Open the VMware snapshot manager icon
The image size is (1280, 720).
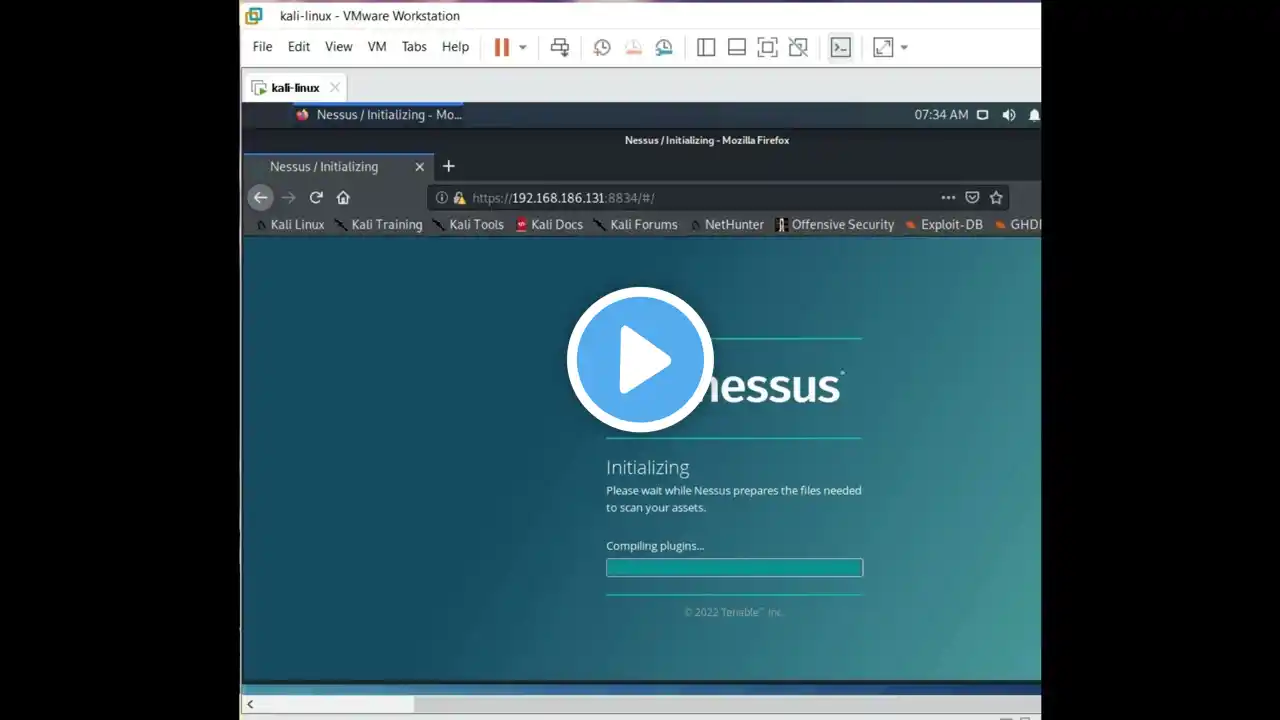pos(664,47)
